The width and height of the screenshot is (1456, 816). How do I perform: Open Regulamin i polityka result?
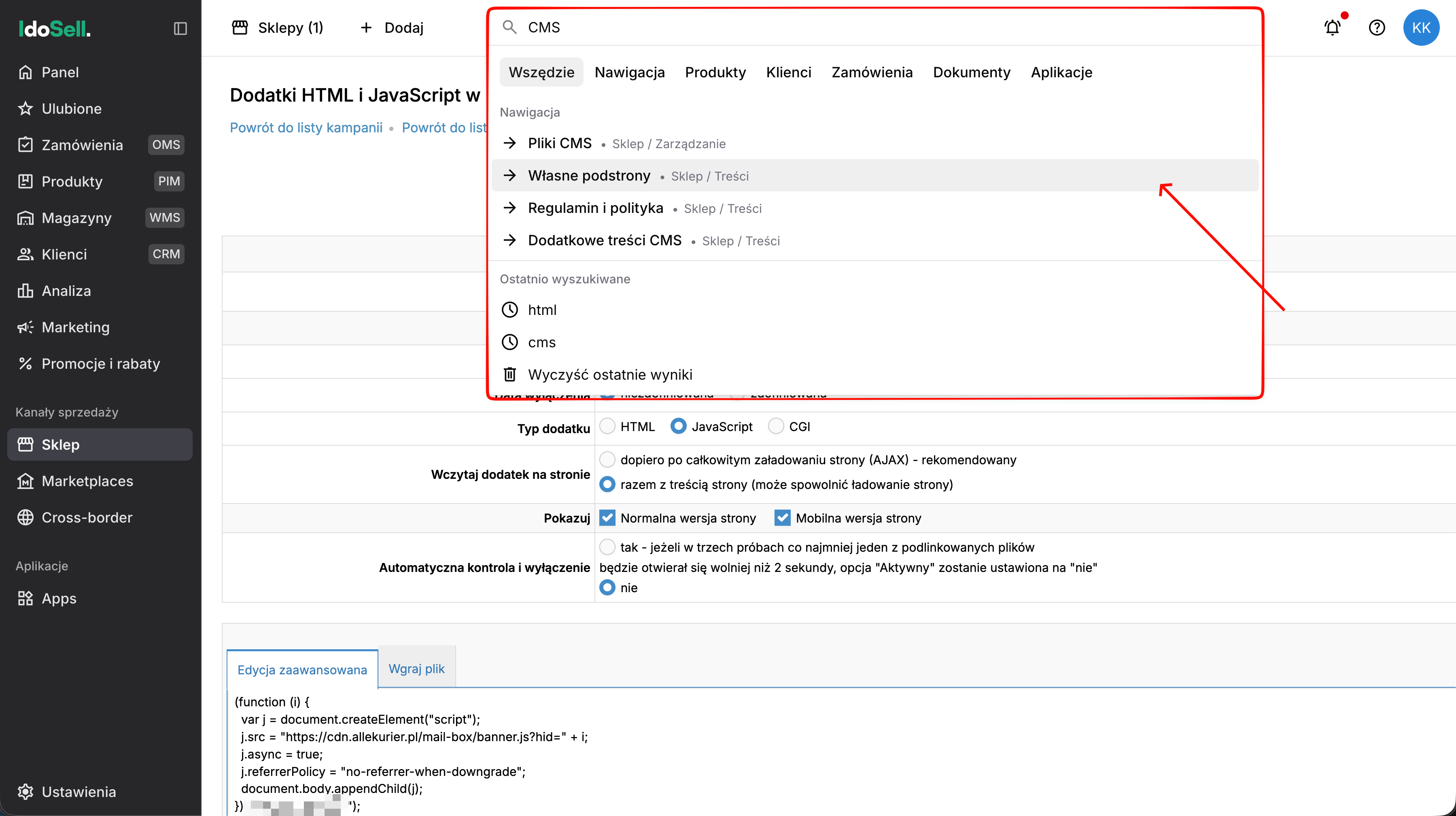tap(875, 208)
